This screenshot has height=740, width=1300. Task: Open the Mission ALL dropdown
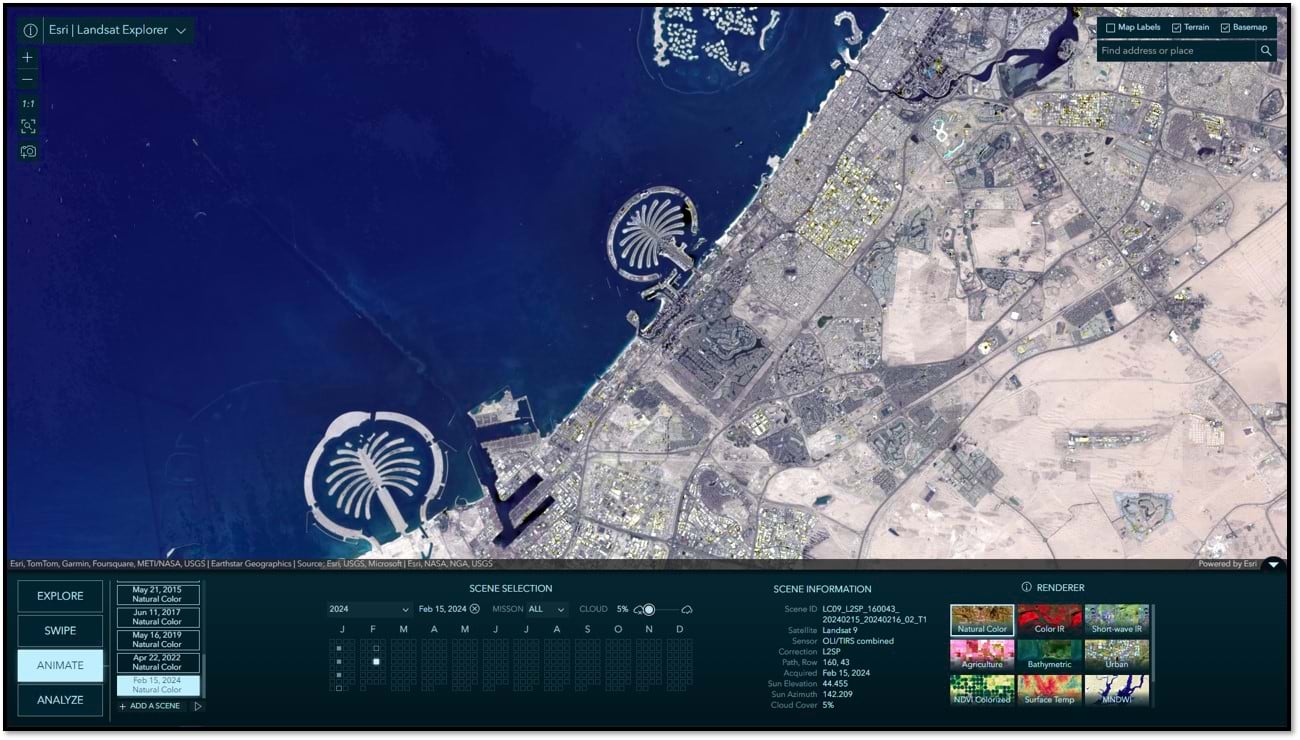pyautogui.click(x=547, y=609)
